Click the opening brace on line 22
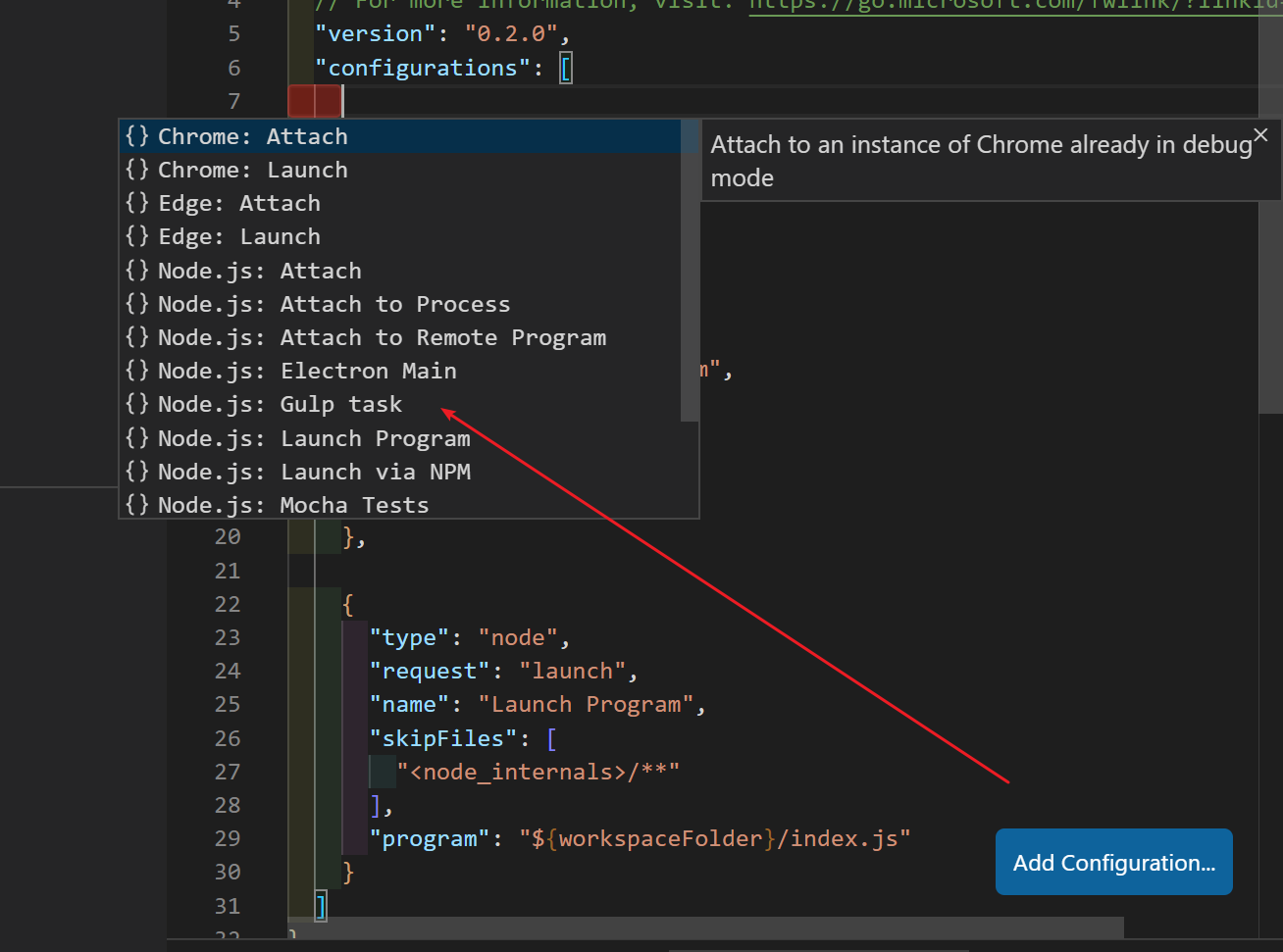Viewport: 1283px width, 952px height. (x=347, y=604)
